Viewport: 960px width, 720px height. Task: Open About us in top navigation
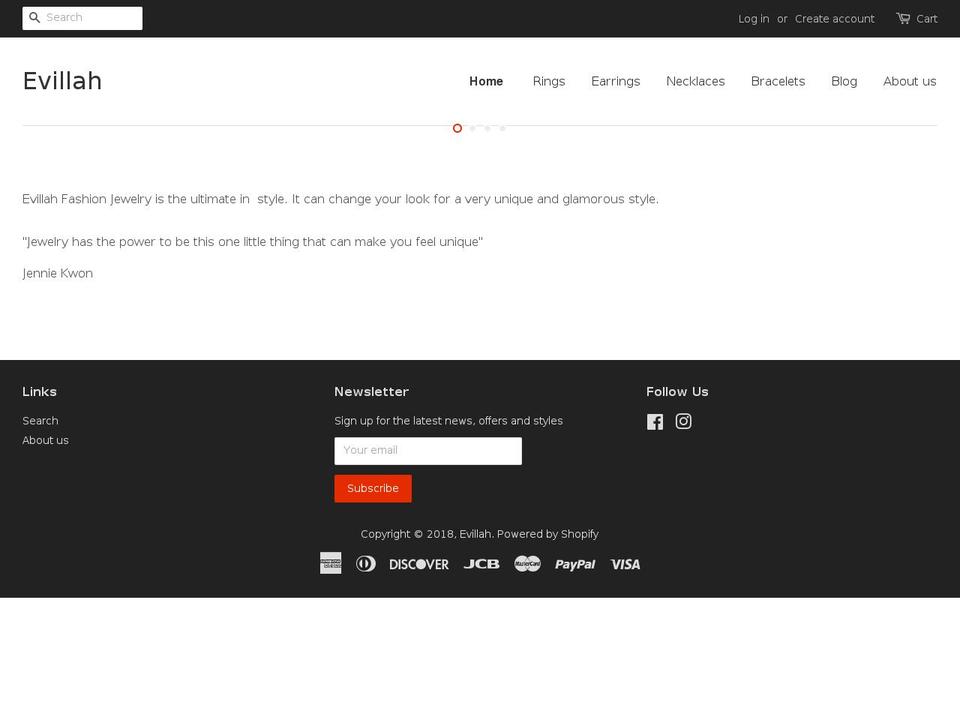tap(909, 81)
